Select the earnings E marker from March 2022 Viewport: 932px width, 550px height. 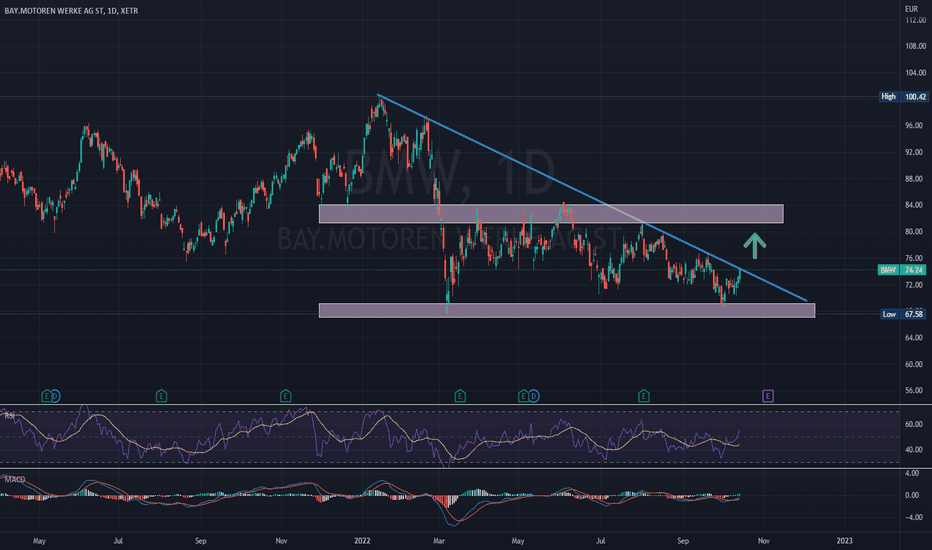[459, 396]
